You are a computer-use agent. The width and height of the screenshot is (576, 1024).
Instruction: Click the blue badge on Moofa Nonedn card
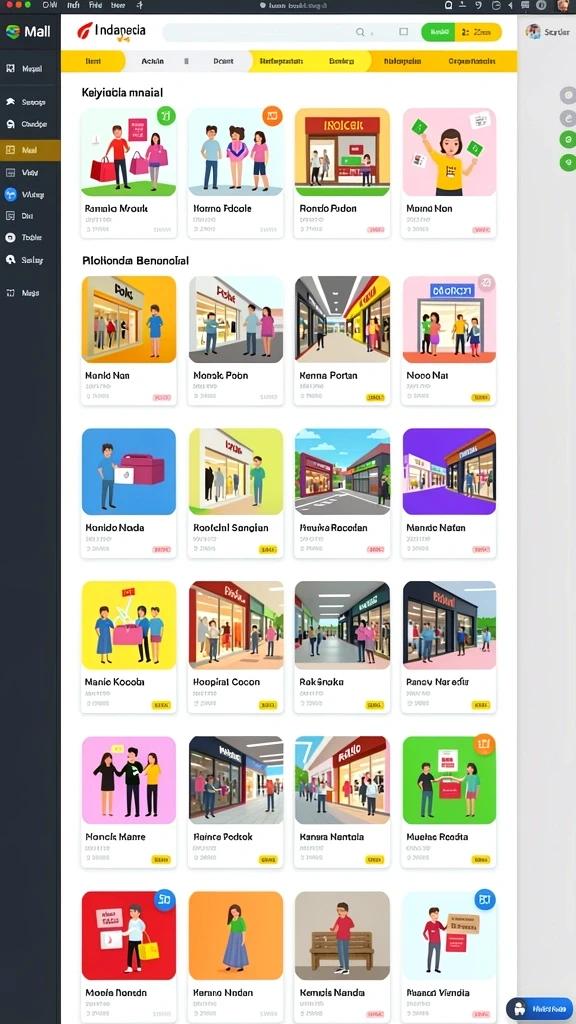(164, 900)
